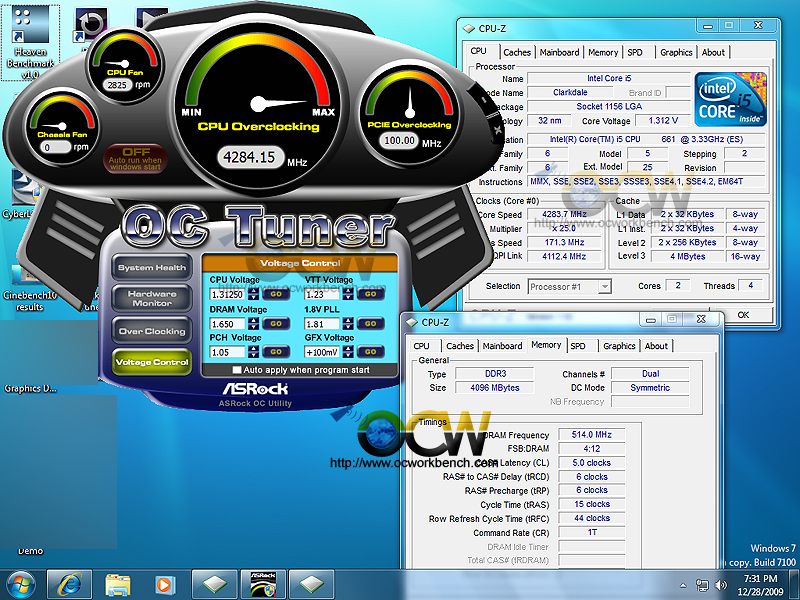The width and height of the screenshot is (800, 600).
Task: Apply PCH Voltage with GO button
Action: pyautogui.click(x=276, y=352)
